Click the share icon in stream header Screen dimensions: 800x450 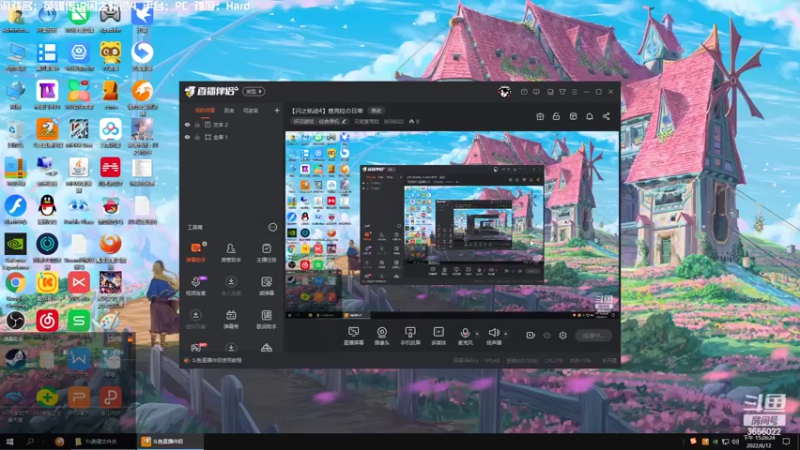coord(606,116)
